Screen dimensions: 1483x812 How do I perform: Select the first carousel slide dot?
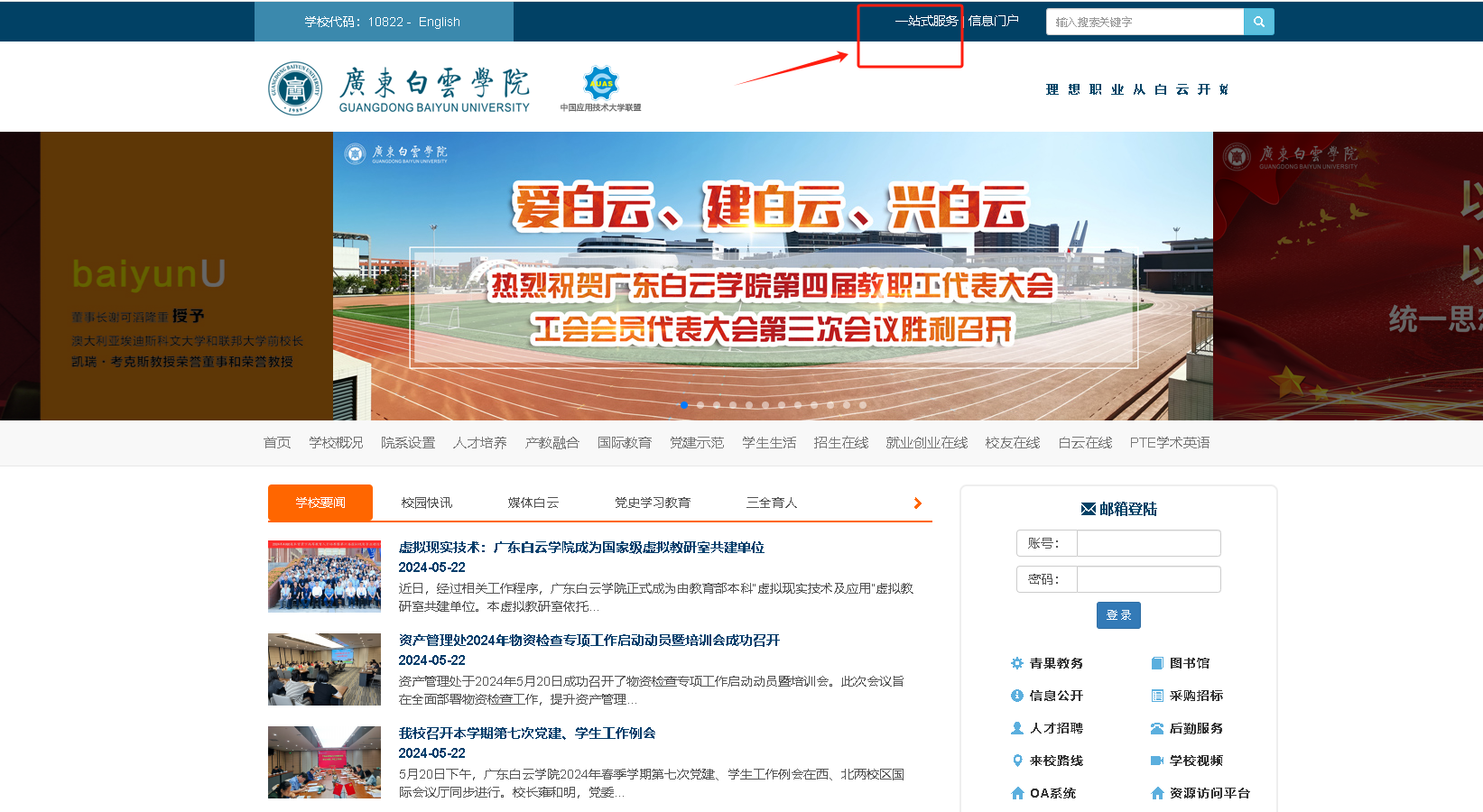click(x=684, y=405)
